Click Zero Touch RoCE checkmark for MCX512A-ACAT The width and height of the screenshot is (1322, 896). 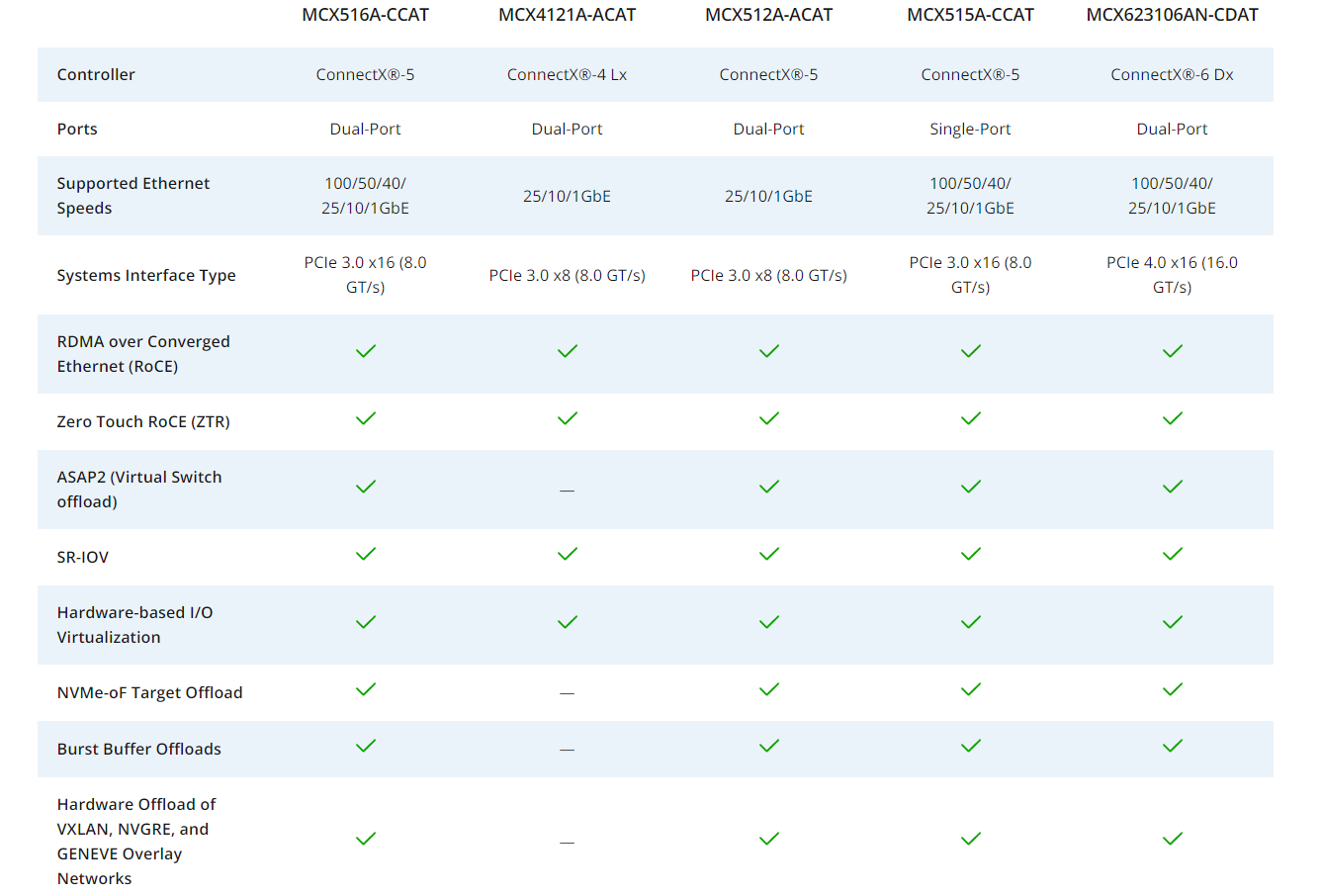(x=769, y=418)
